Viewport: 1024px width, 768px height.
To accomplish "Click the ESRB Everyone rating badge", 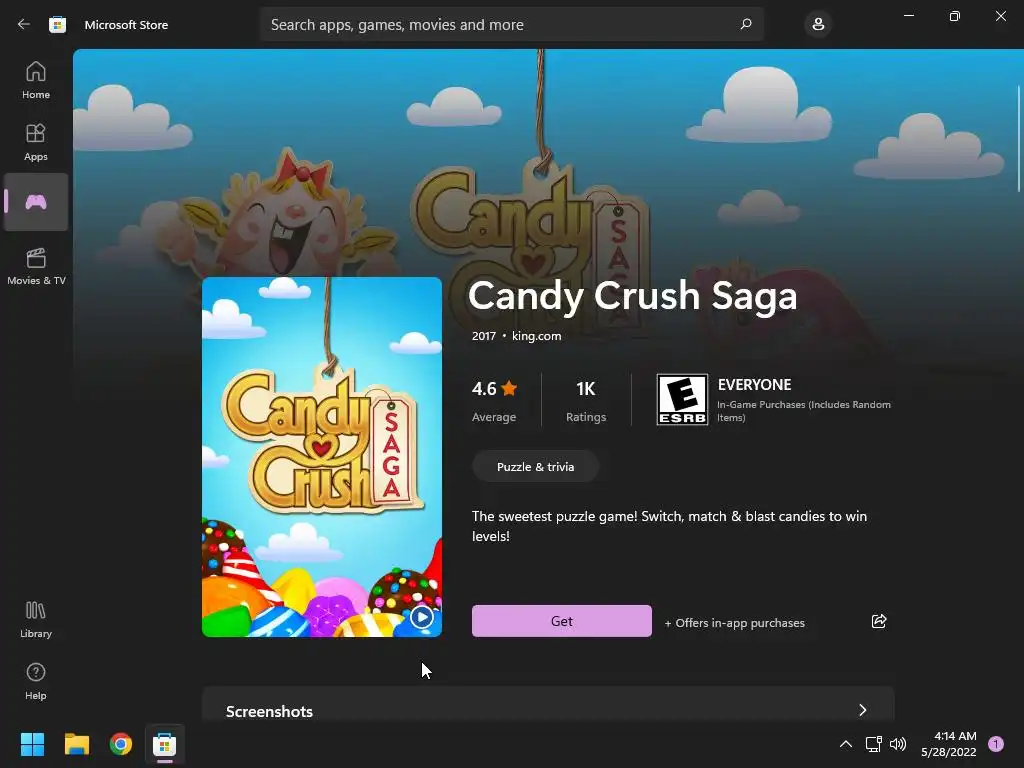I will 682,399.
